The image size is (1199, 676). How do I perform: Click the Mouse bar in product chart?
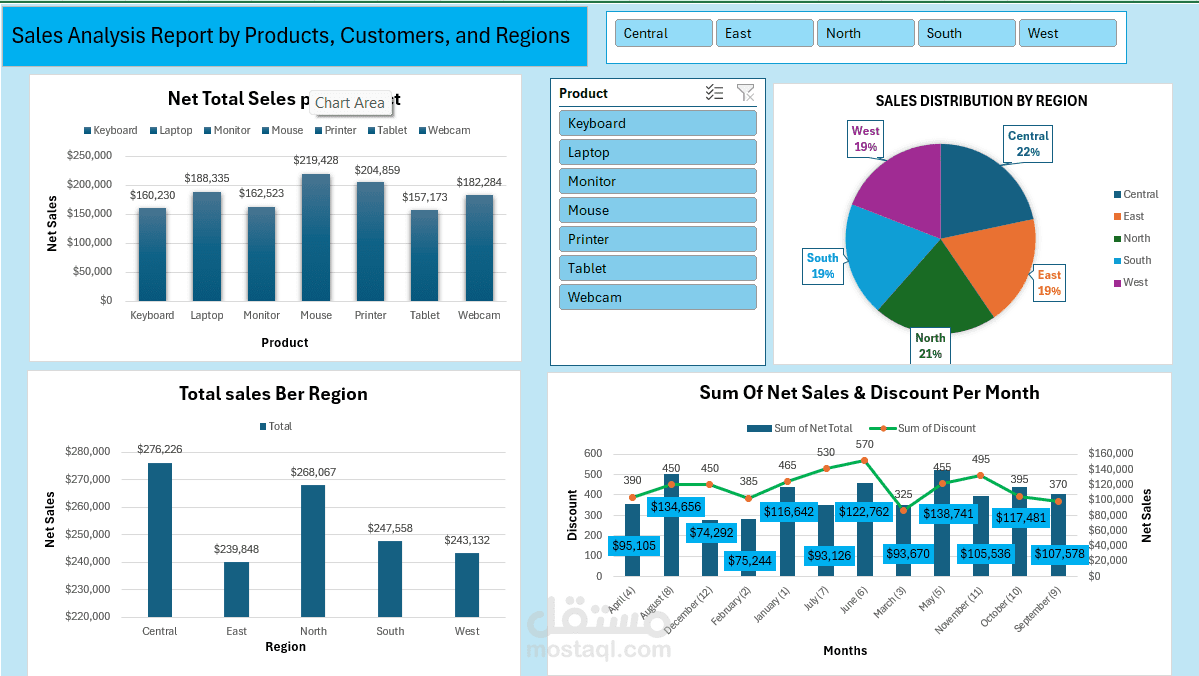click(316, 237)
